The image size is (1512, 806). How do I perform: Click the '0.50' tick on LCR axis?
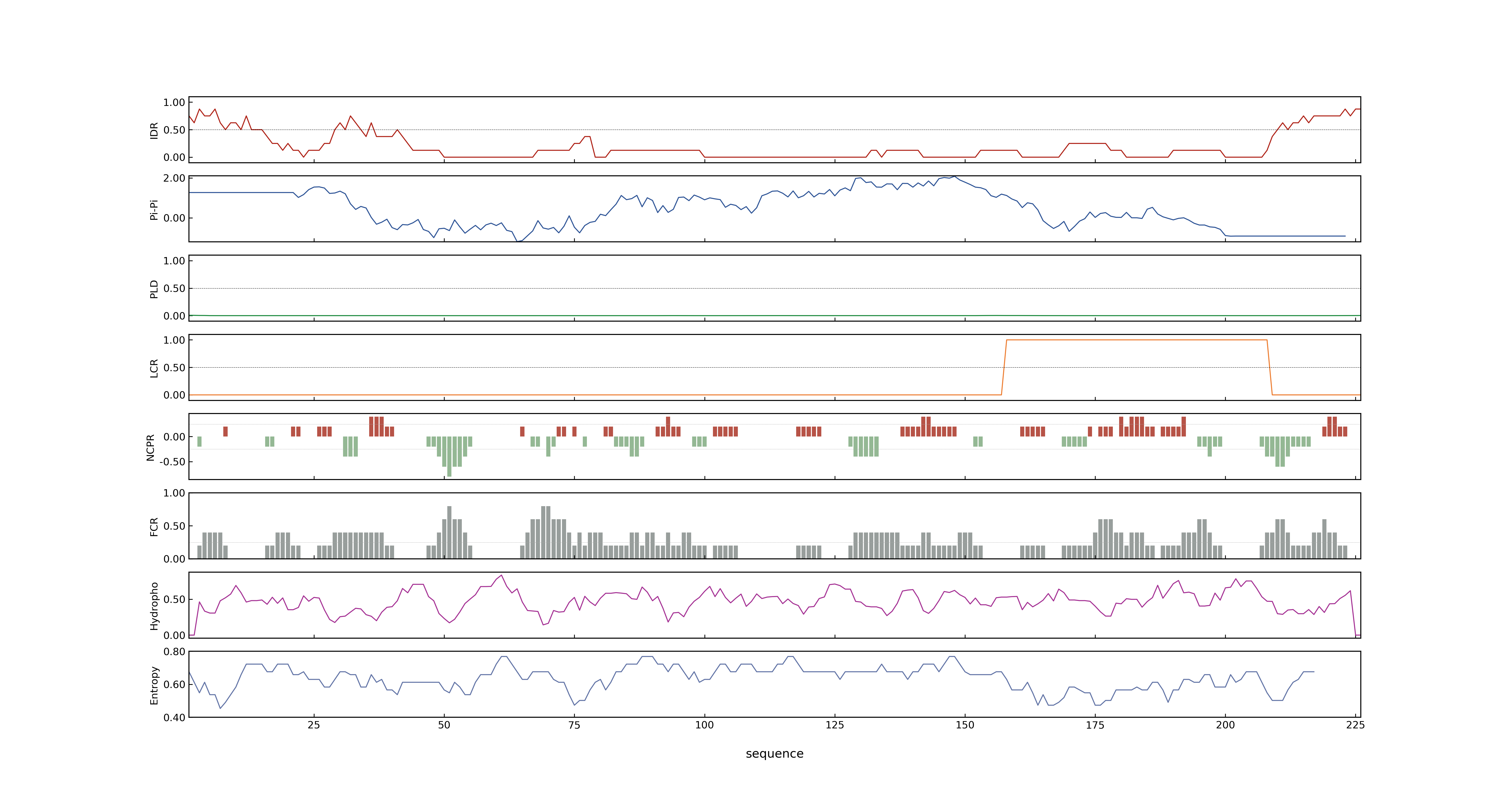174,368
